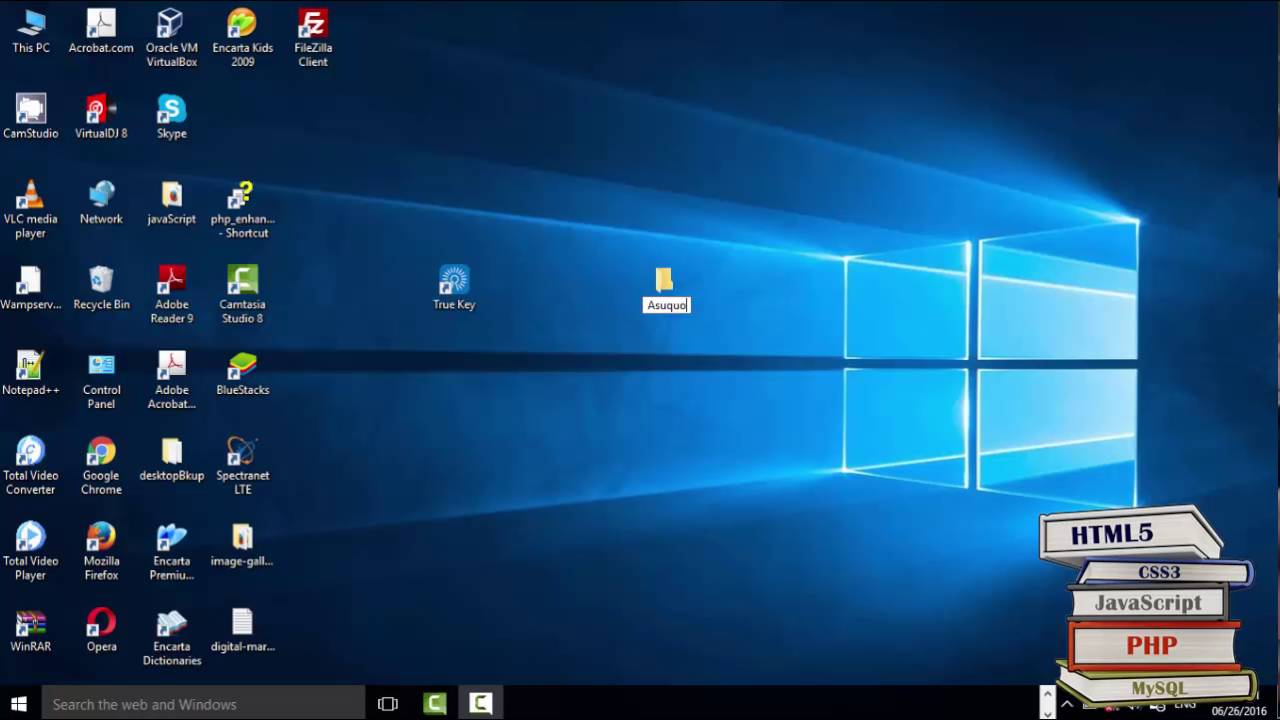Open the taskbar date display
1280x720 pixels.
[1239, 711]
